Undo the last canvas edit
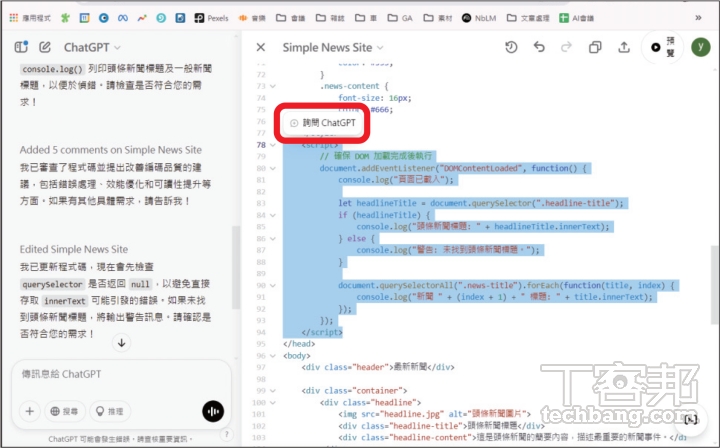 pyautogui.click(x=539, y=47)
